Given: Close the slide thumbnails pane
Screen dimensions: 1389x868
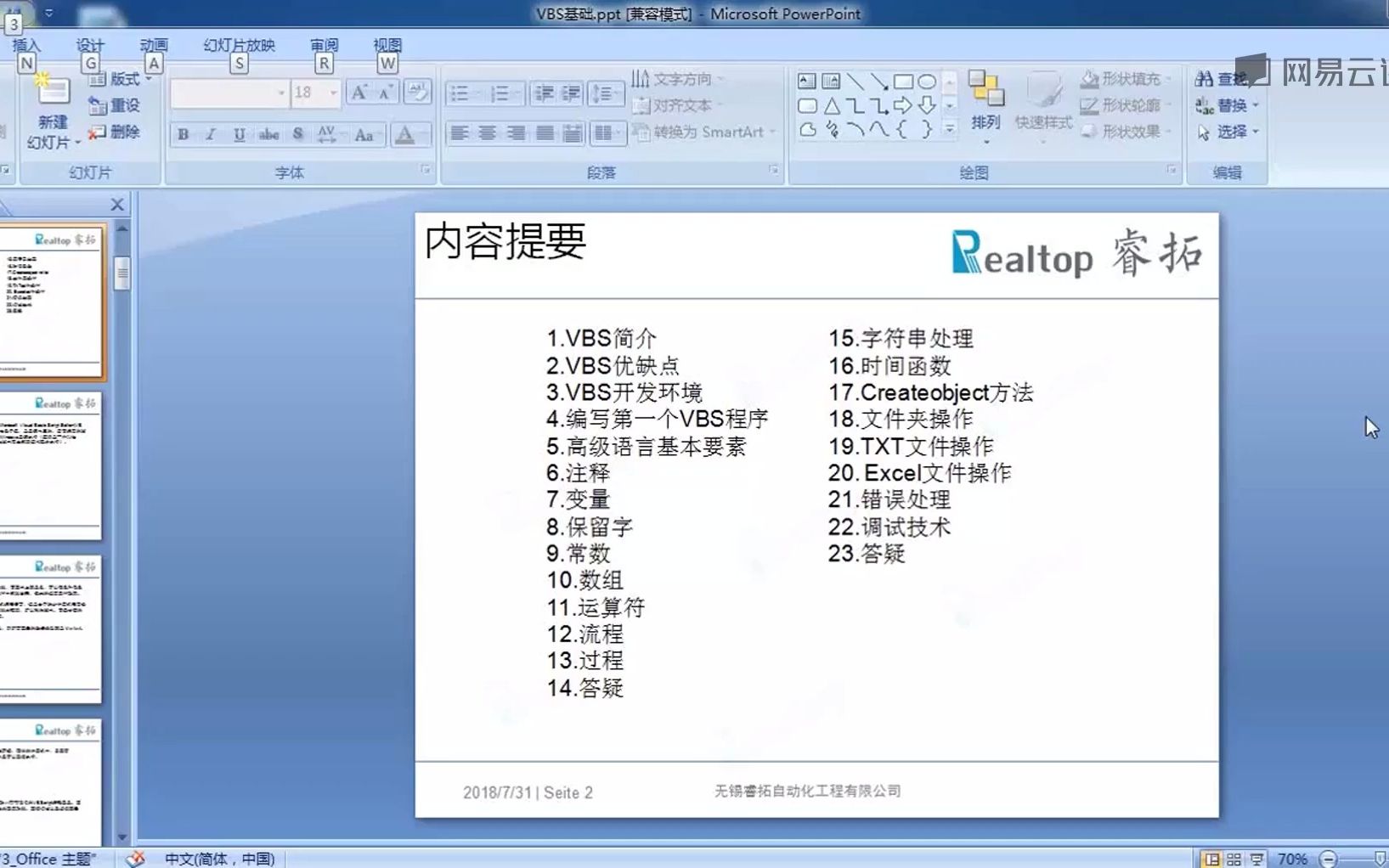Looking at the screenshot, I should (x=117, y=205).
